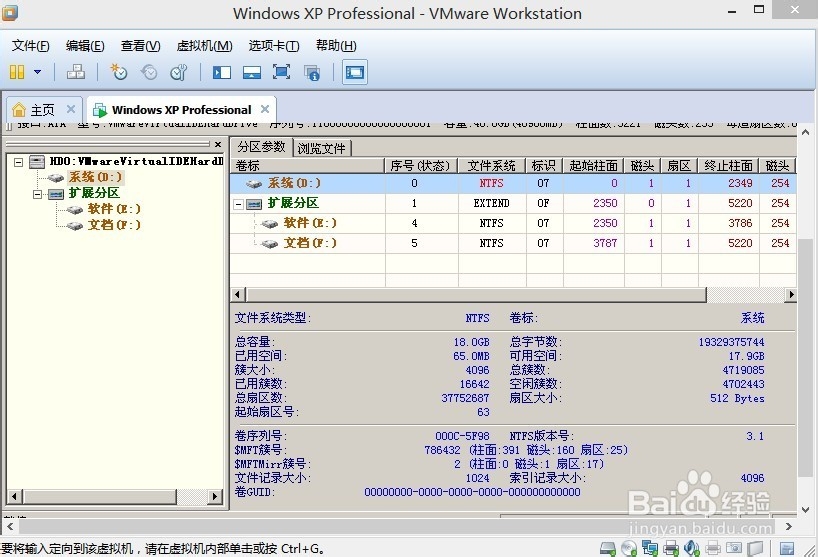Click the Unity mode icon
The width and height of the screenshot is (818, 557).
point(312,72)
